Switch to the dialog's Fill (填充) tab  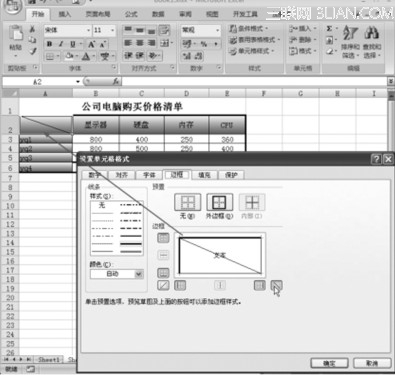[204, 175]
